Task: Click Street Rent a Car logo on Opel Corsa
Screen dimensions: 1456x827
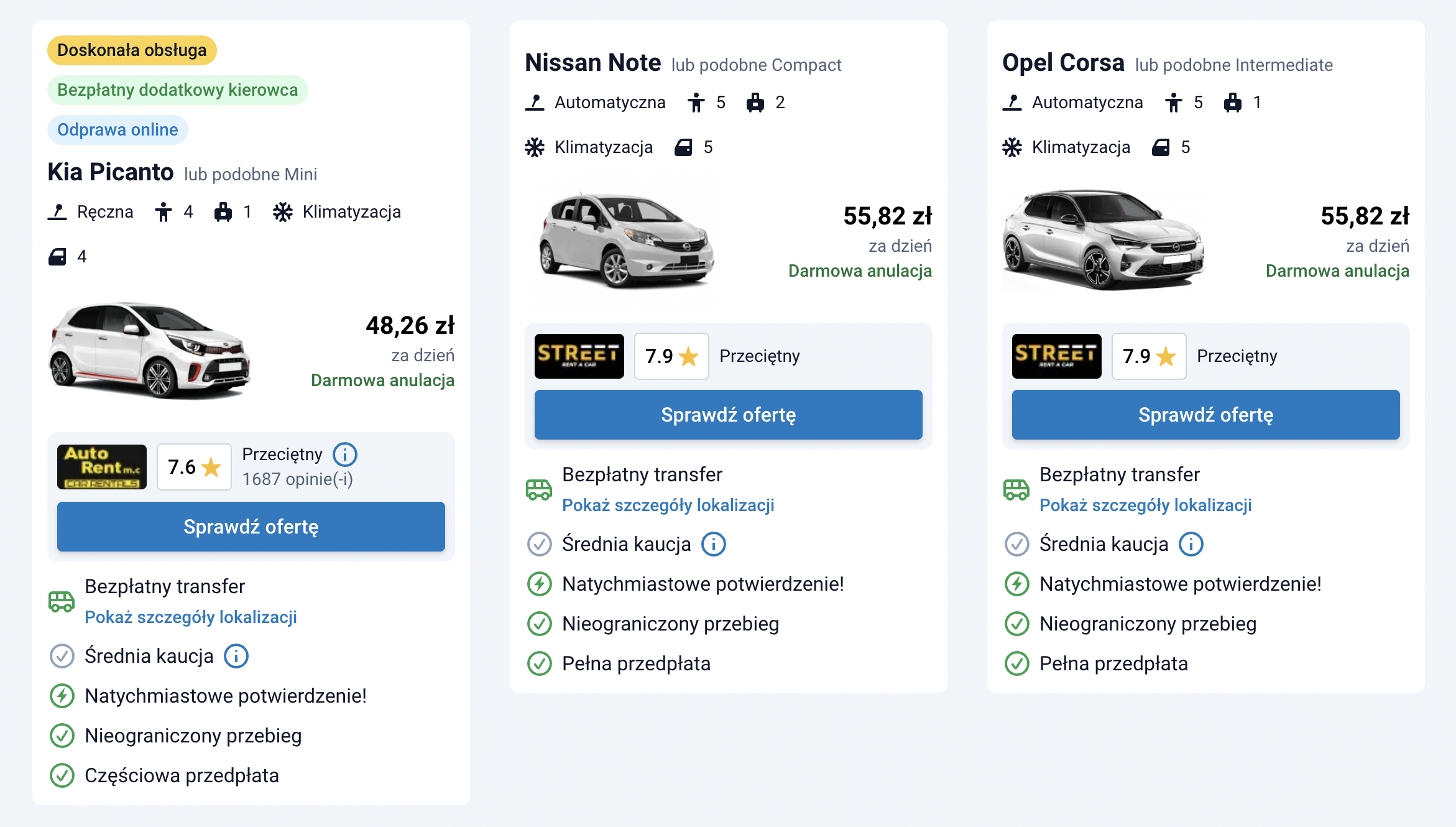Action: coord(1057,356)
